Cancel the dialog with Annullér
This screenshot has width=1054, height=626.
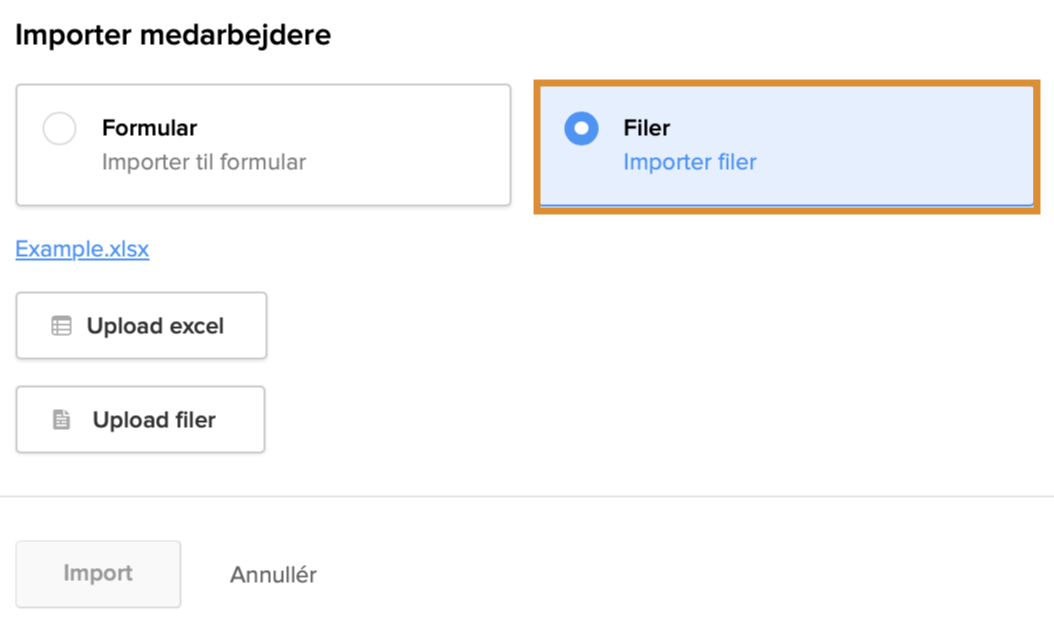(273, 575)
